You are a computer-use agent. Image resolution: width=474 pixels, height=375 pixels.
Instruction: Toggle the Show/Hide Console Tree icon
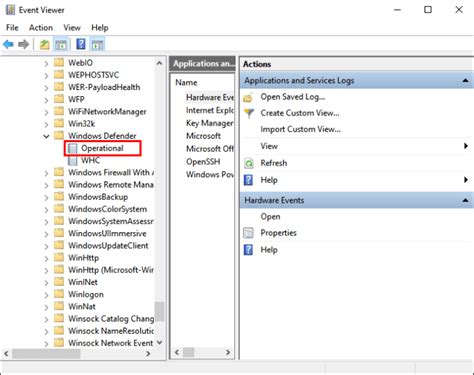point(61,44)
